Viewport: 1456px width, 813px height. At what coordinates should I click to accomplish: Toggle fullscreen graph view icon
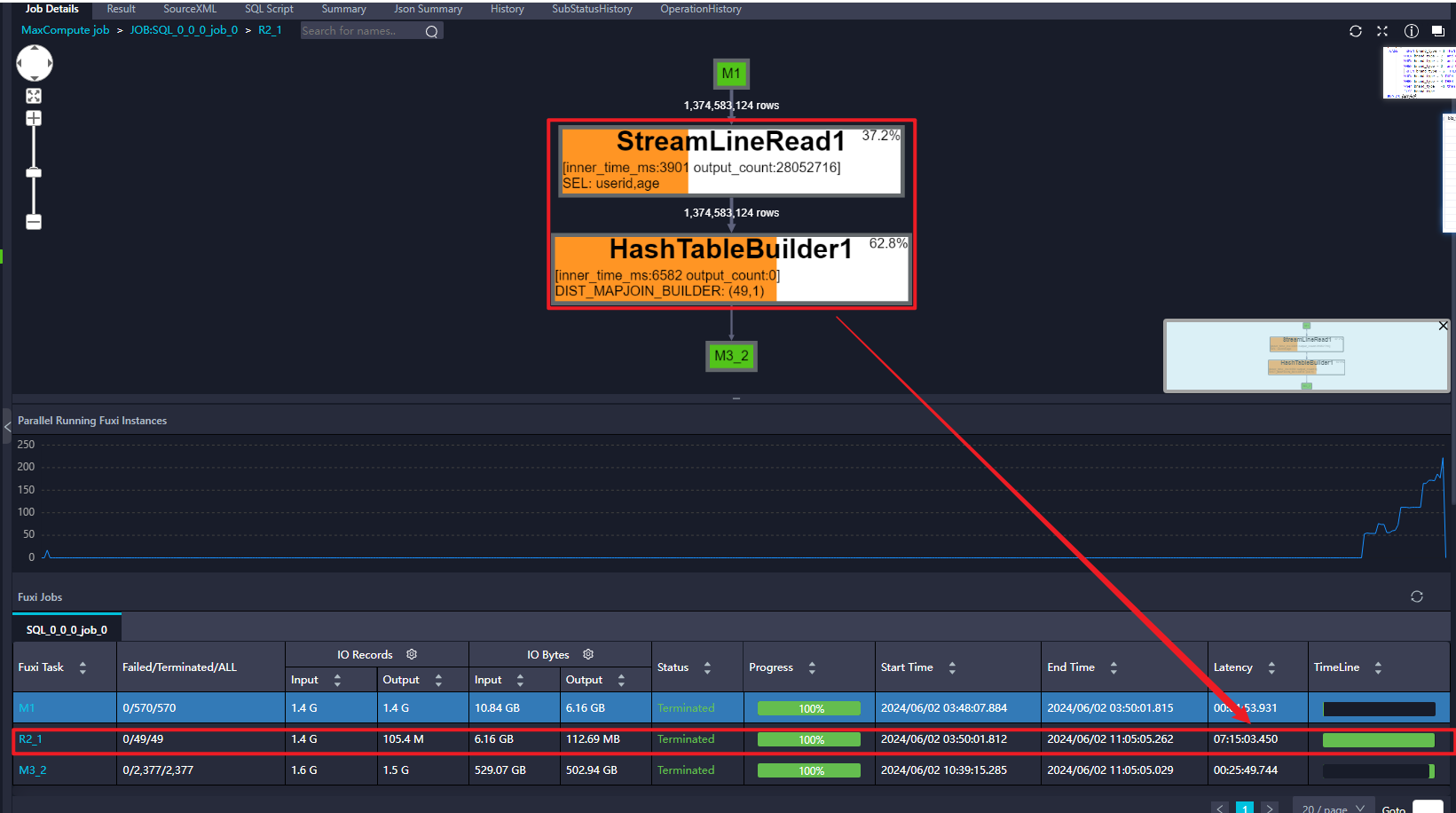(x=1382, y=31)
